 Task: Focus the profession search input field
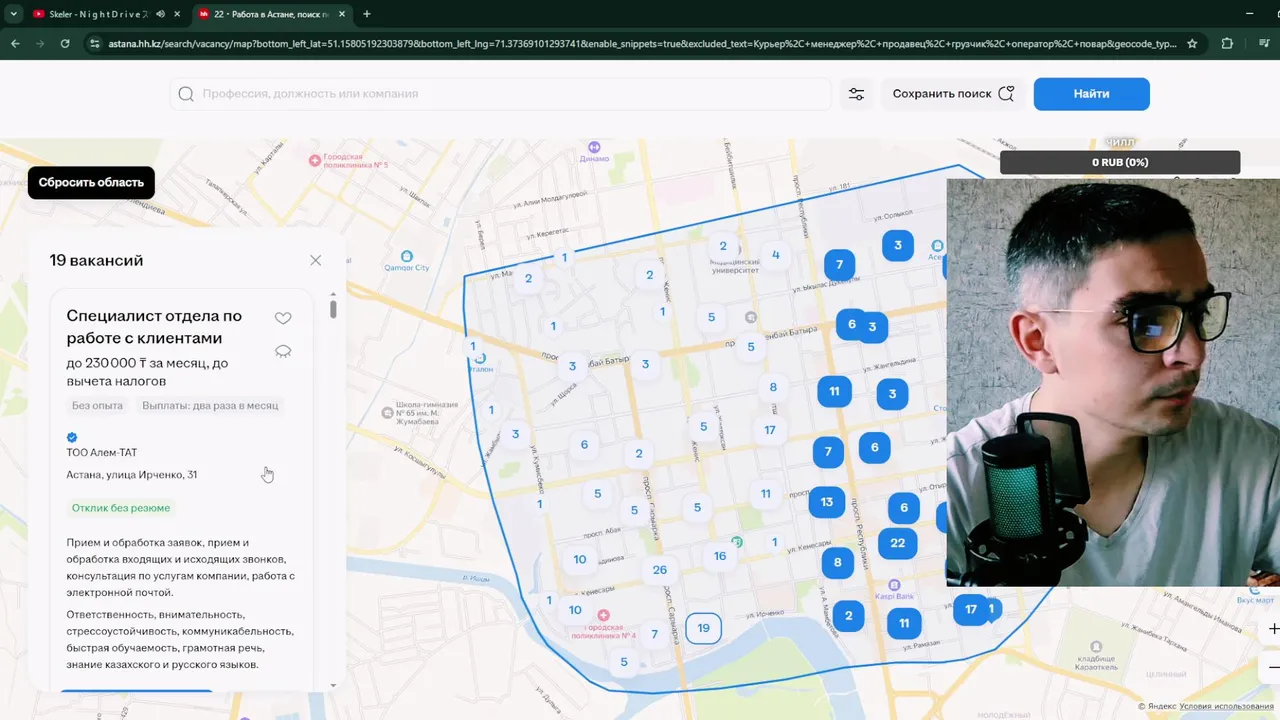500,94
